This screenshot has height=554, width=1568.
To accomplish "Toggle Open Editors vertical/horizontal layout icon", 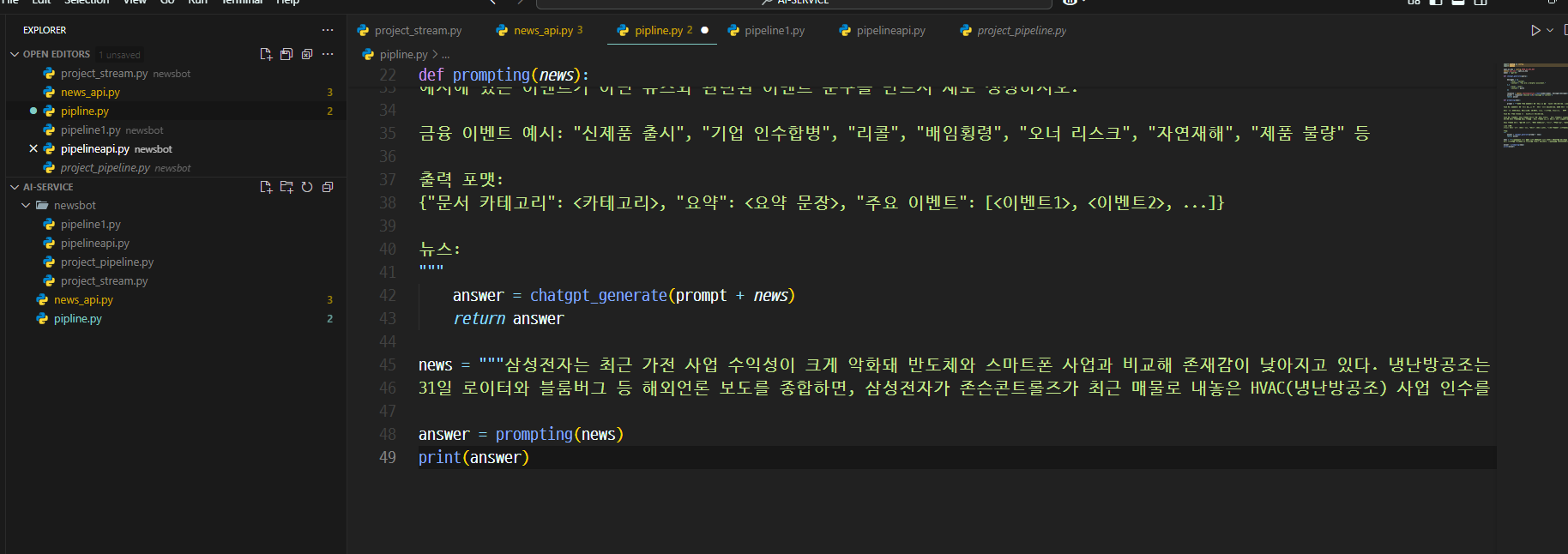I will pos(286,54).
